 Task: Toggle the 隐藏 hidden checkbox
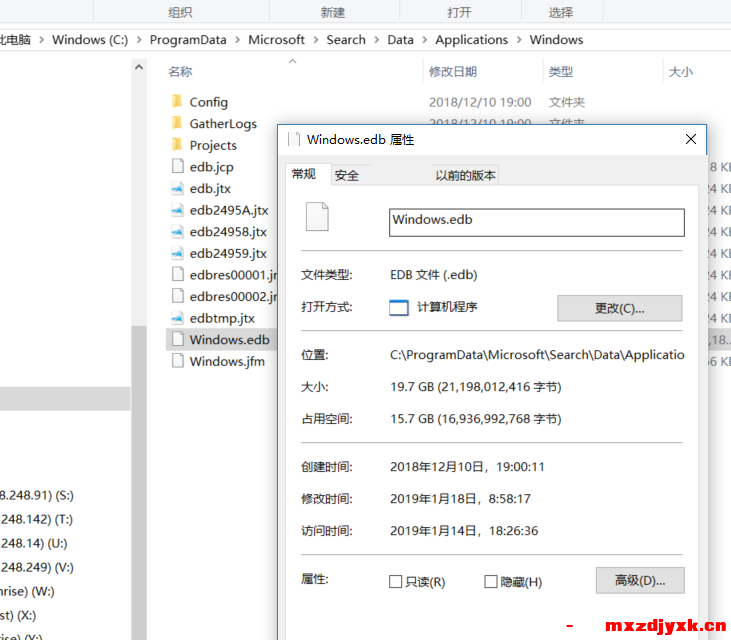point(490,582)
